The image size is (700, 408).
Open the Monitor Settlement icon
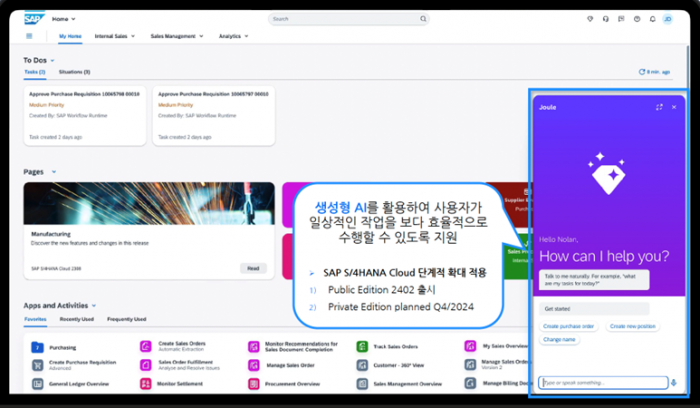[x=146, y=383]
